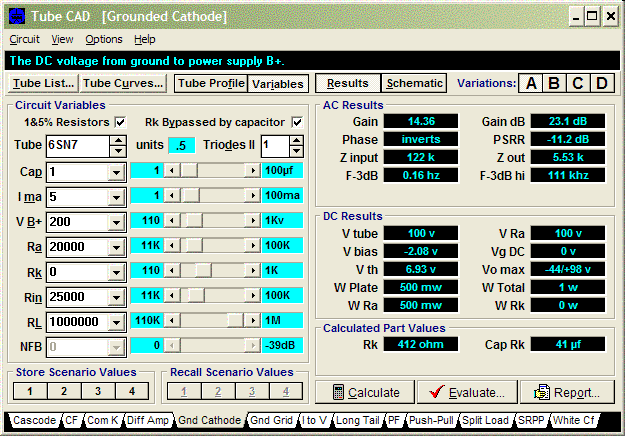Increase Triodes II count with up arrow
The width and height of the screenshot is (625, 436).
(x=296, y=141)
